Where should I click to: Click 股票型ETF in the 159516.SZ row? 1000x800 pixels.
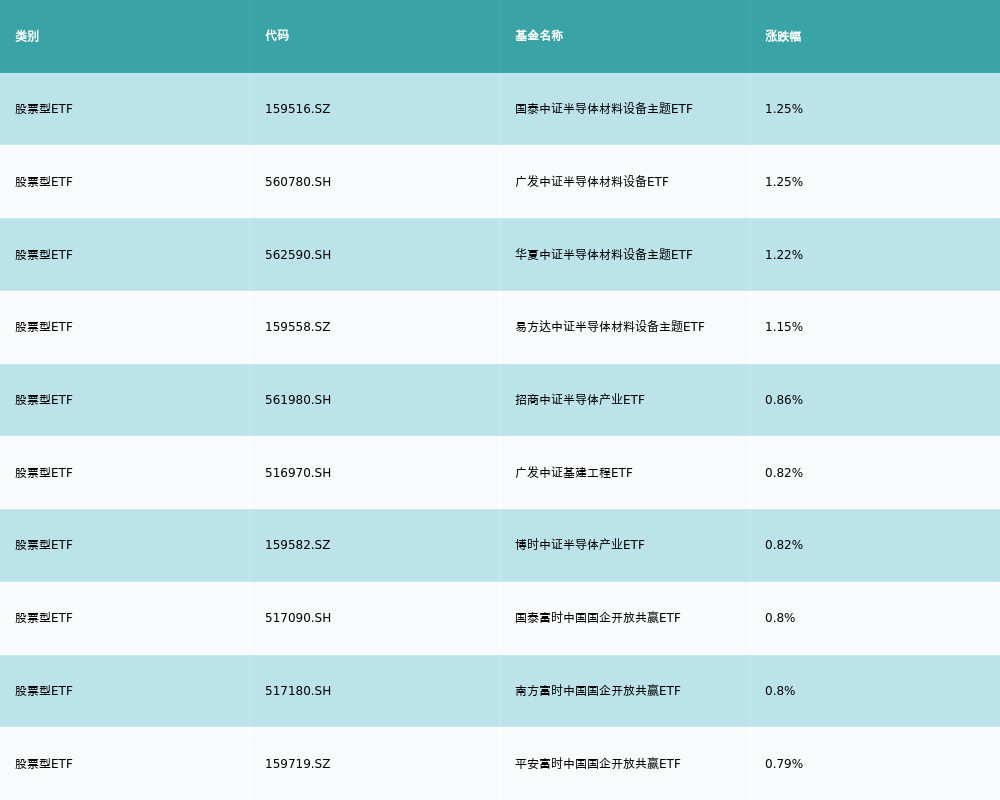(44, 109)
